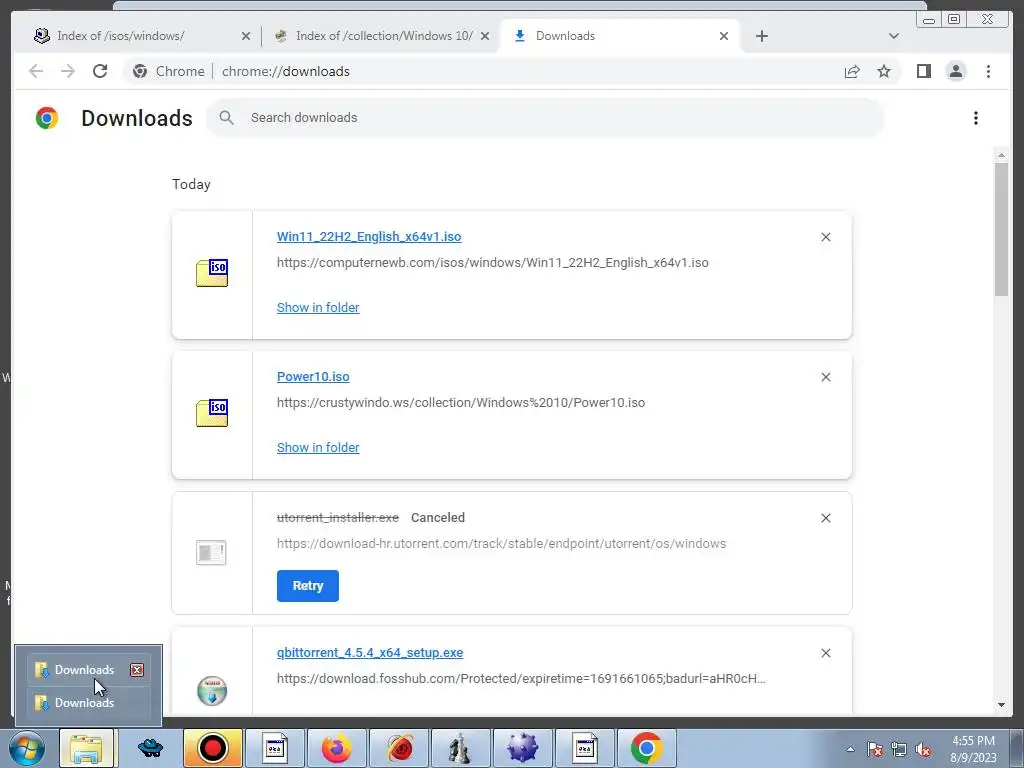Share this page via share icon
Screen dimensions: 1024x768
click(x=852, y=71)
